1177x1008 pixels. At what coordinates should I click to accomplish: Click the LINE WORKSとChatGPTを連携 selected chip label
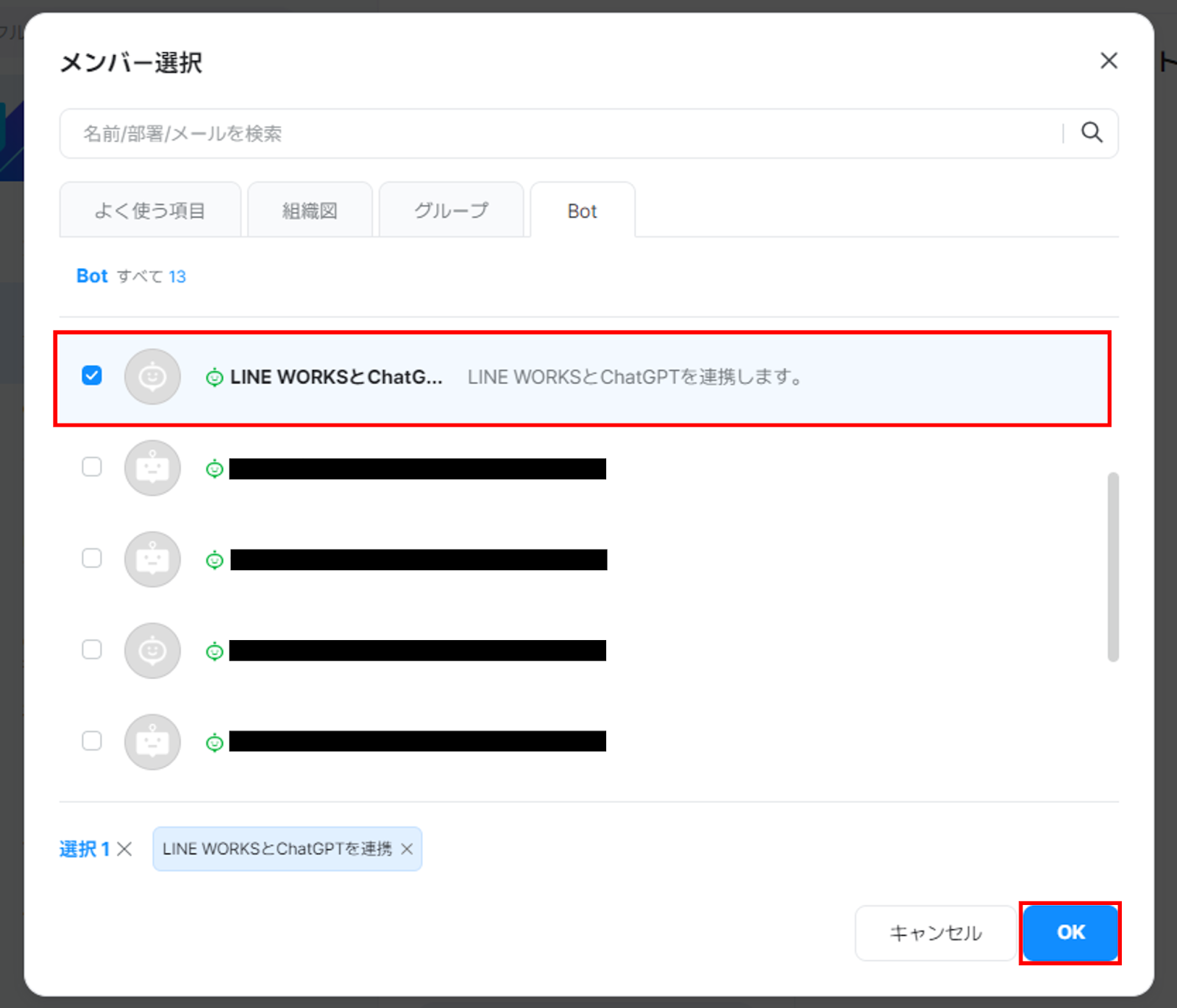(277, 849)
